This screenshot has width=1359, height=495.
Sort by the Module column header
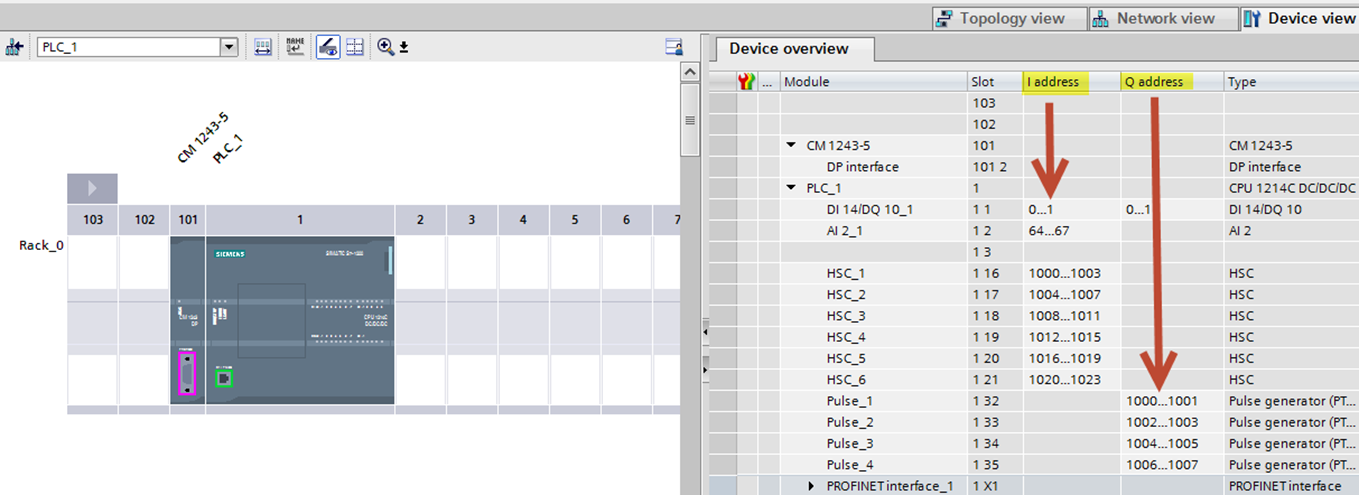tap(873, 82)
